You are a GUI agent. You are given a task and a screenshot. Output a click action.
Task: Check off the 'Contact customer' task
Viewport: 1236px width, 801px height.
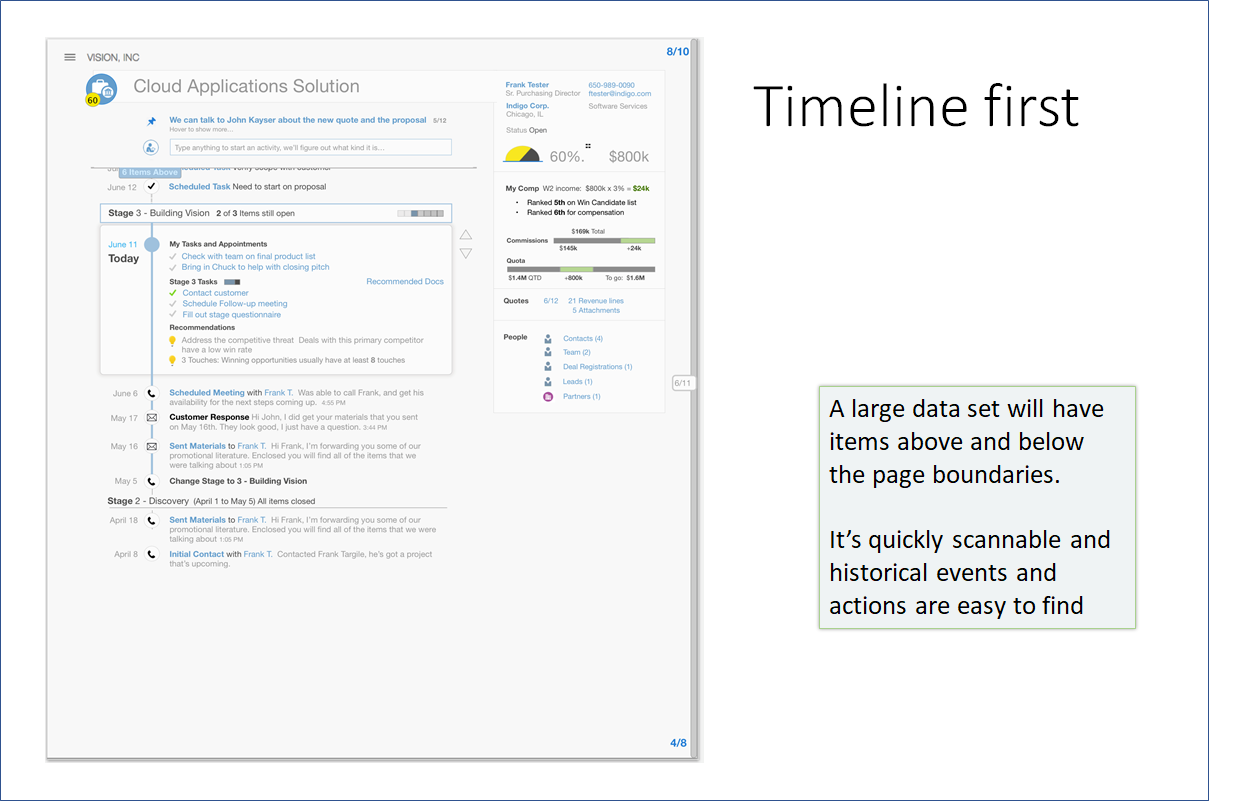[173, 293]
